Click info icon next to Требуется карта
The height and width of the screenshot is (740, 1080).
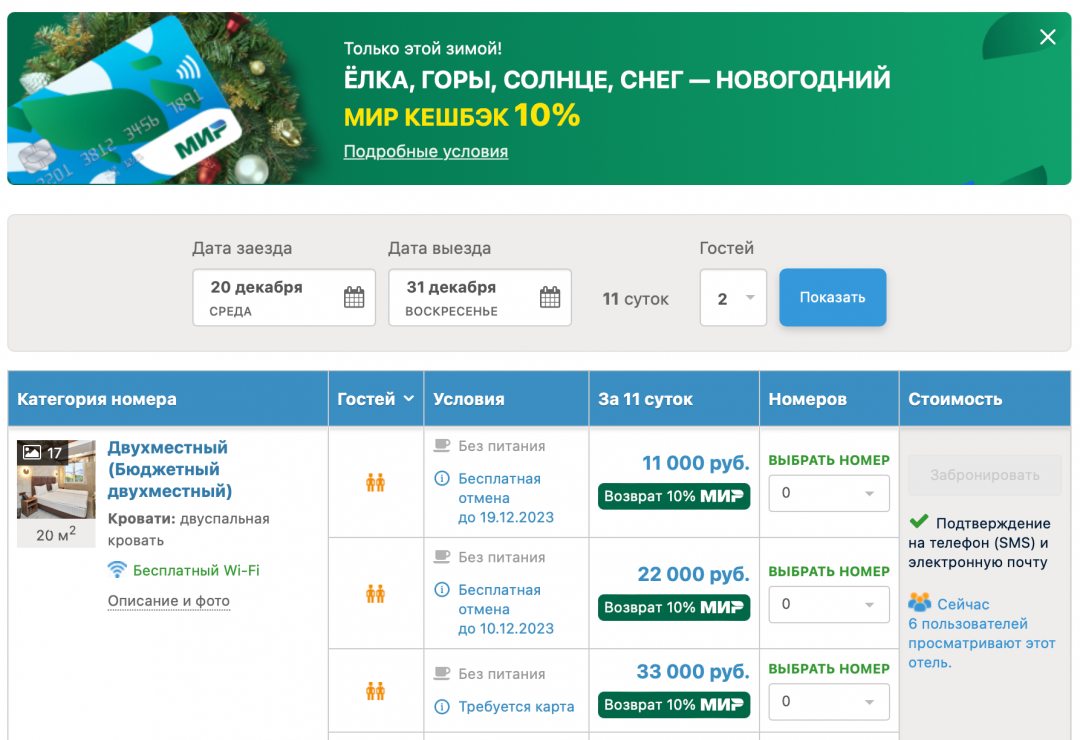point(442,707)
